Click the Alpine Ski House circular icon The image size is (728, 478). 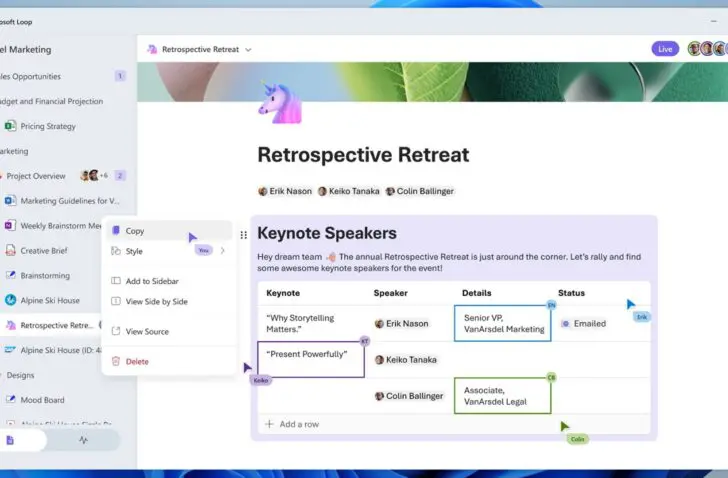click(10, 300)
